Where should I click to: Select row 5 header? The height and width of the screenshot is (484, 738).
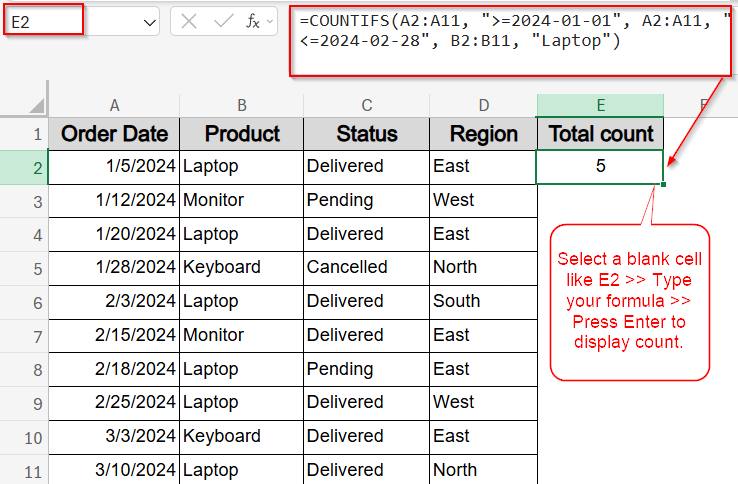pyautogui.click(x=24, y=269)
